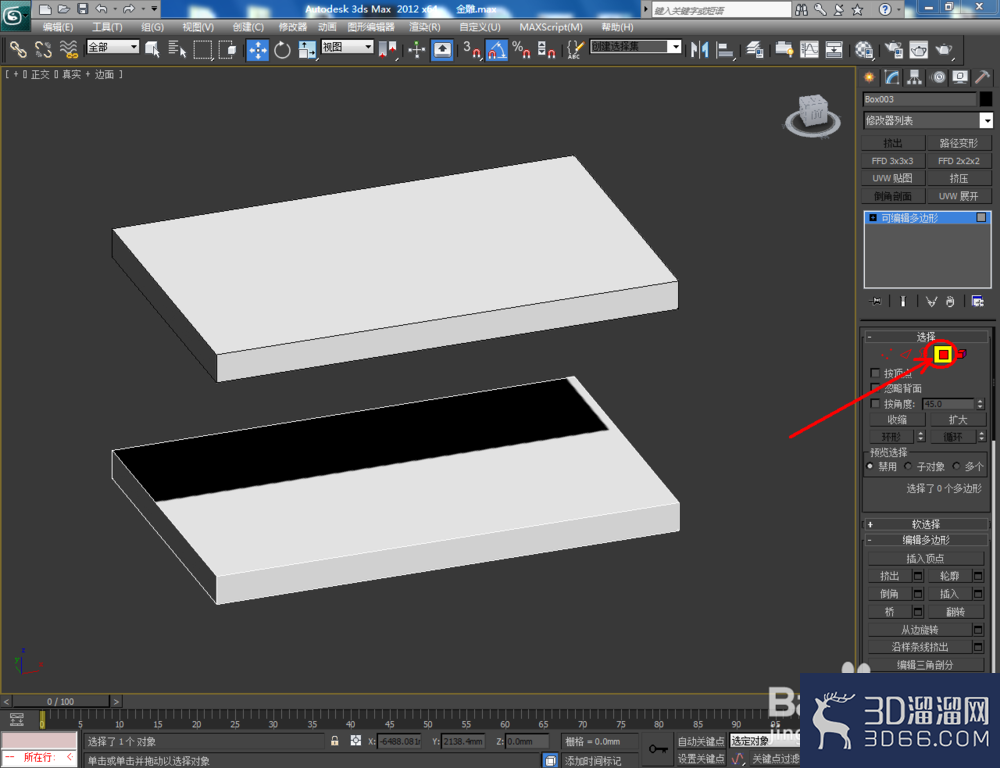Image resolution: width=1000 pixels, height=768 pixels.
Task: Activate the Select and Move tool
Action: point(258,50)
